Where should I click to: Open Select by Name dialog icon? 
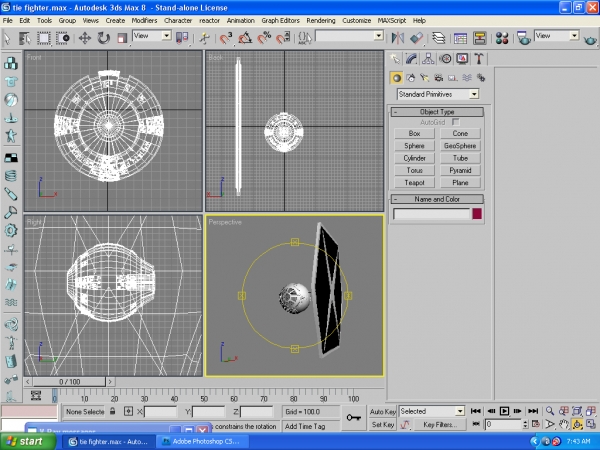coord(24,38)
